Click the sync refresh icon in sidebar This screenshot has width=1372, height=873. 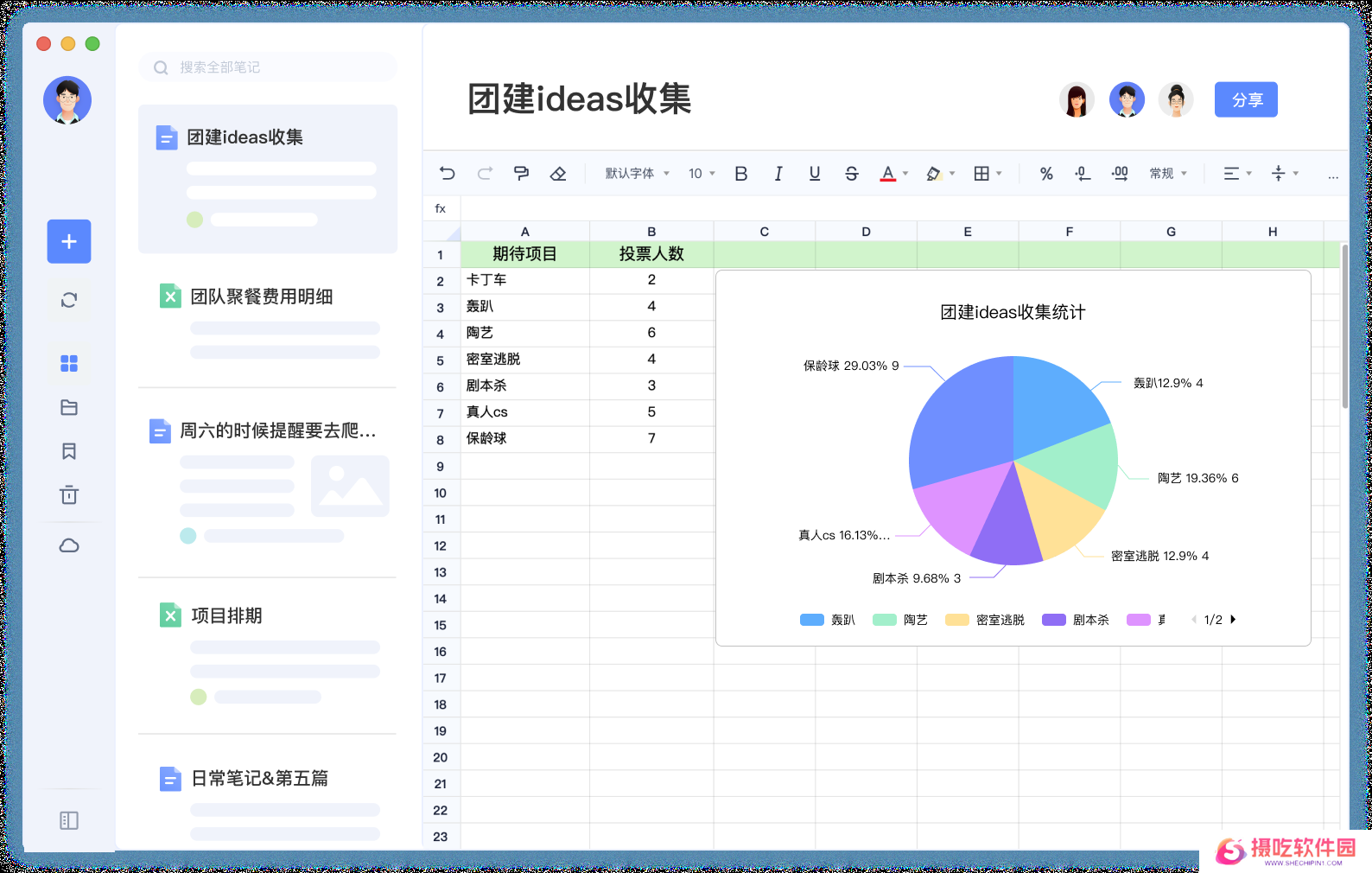[x=69, y=300]
